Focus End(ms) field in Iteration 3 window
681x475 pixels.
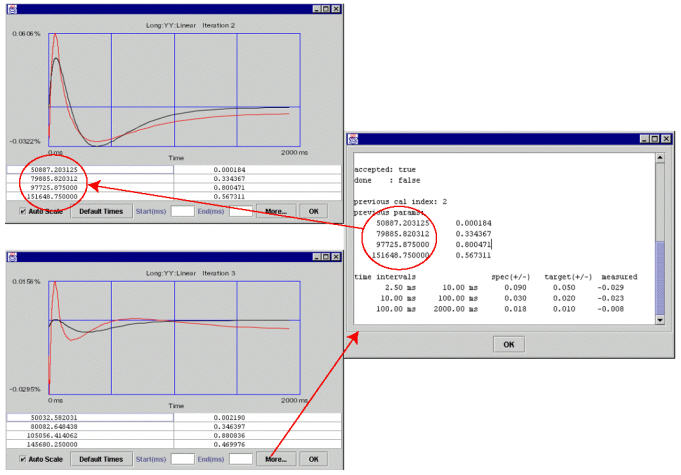tap(240, 459)
